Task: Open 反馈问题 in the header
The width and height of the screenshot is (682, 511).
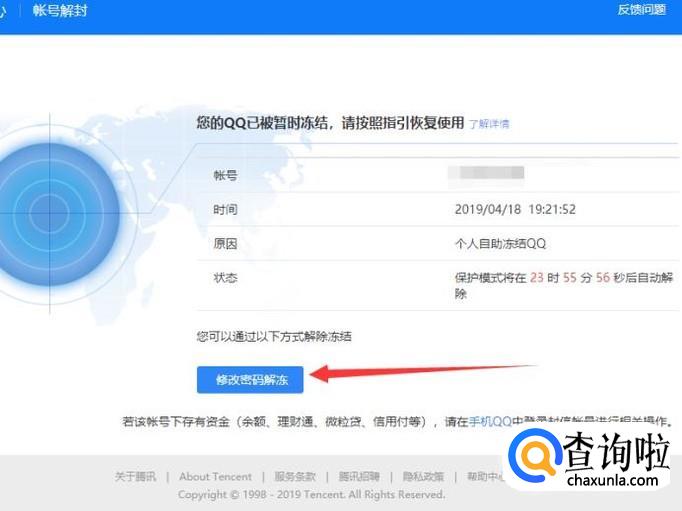Action: point(642,10)
